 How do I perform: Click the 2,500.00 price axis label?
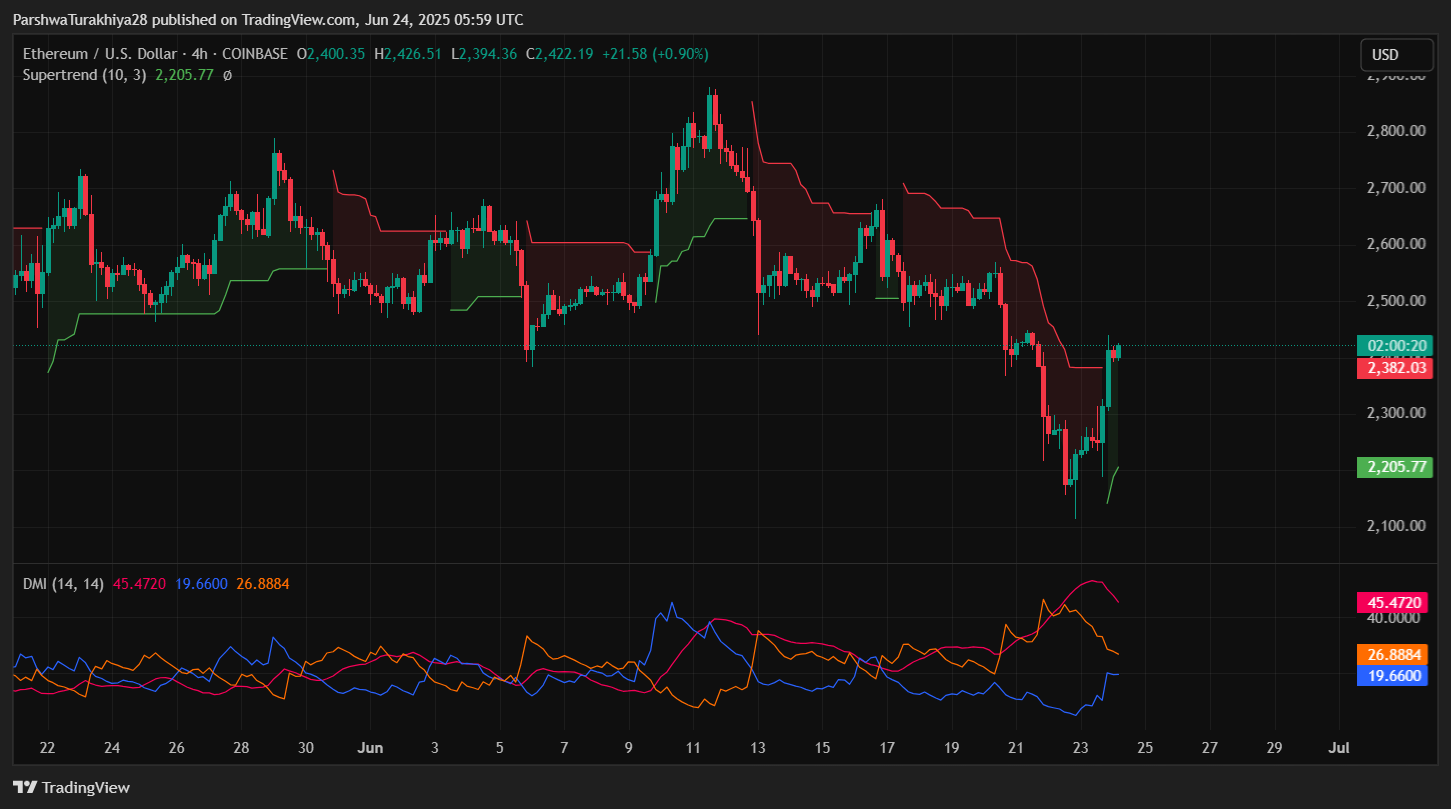click(x=1396, y=301)
